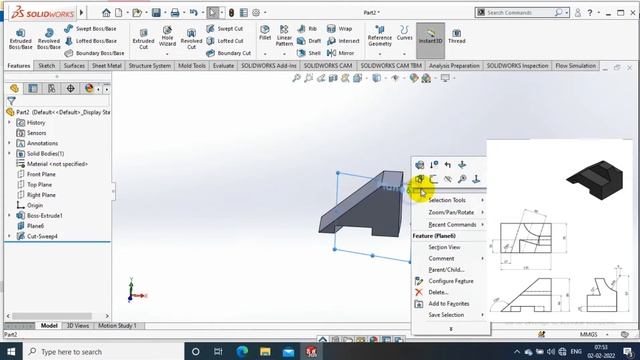Open the Hole Wizard tool
640x360 pixels.
[167, 36]
